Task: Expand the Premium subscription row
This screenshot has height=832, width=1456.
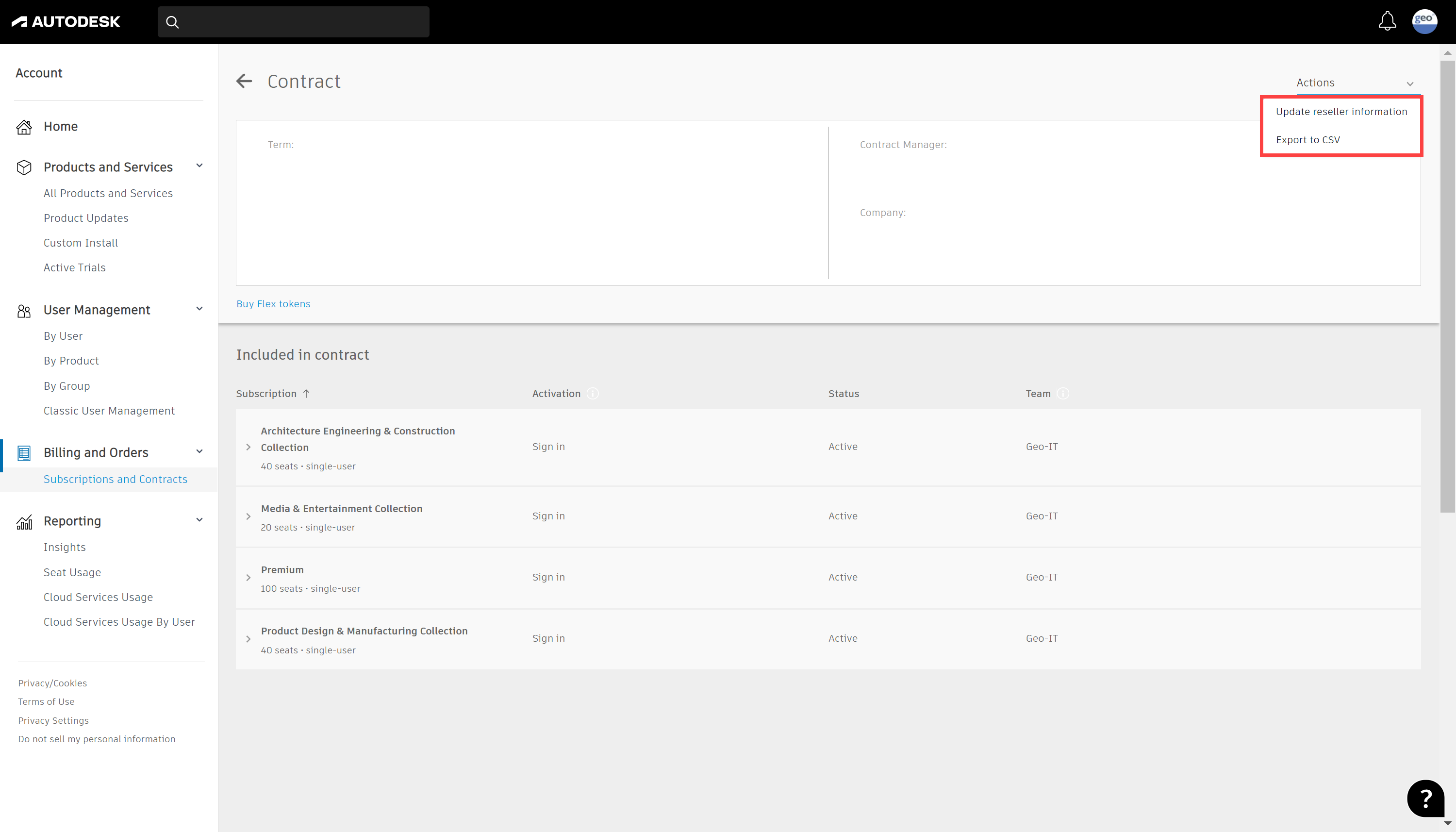Action: [x=248, y=578]
